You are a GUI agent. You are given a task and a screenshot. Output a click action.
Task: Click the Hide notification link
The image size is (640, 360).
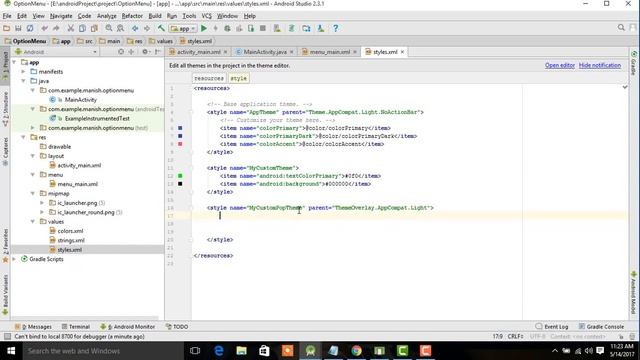[600, 65]
